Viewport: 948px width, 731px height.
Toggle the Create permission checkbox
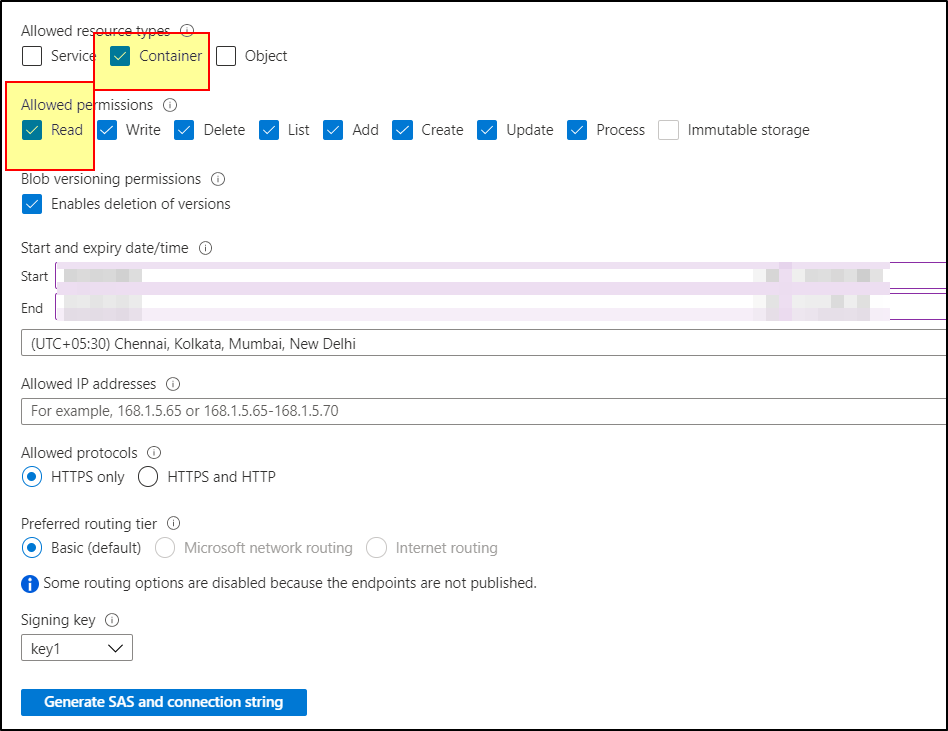(402, 130)
